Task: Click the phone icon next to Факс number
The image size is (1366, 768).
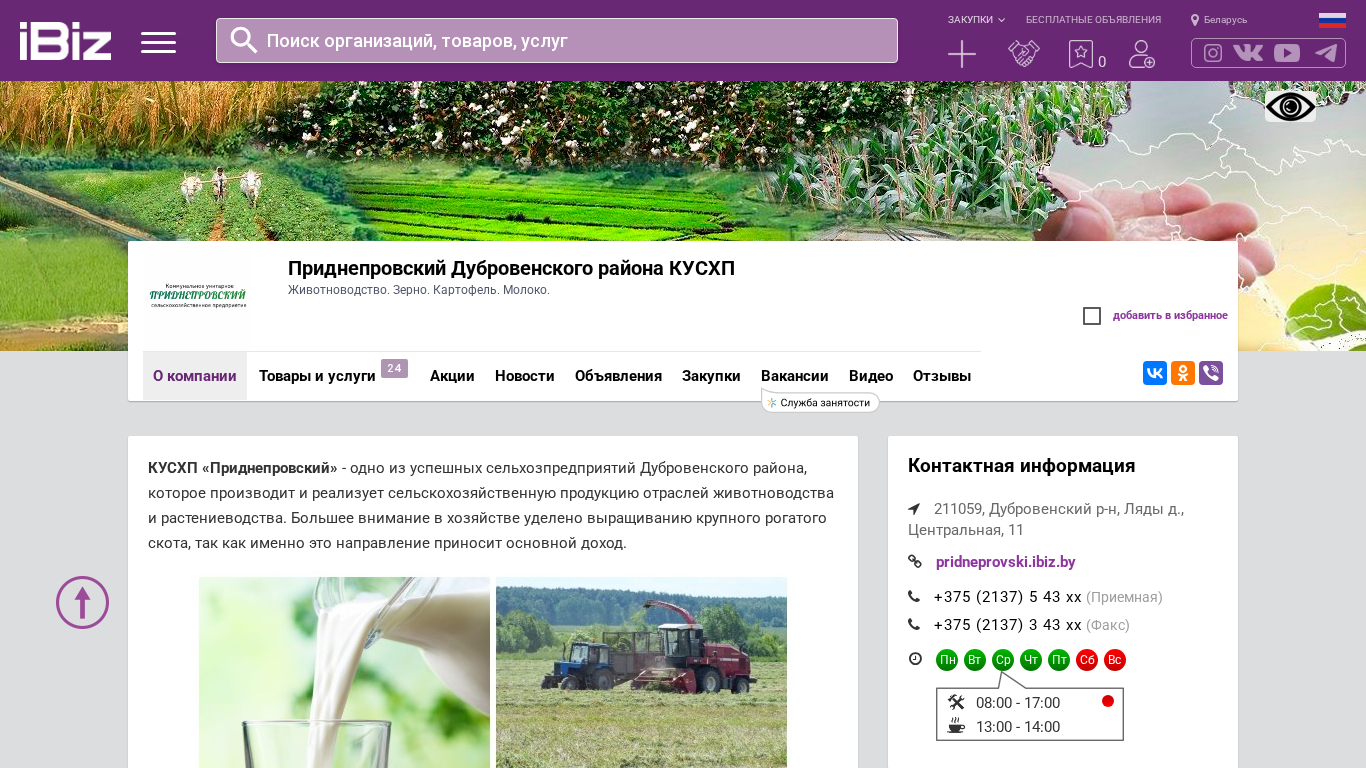Action: tap(914, 625)
